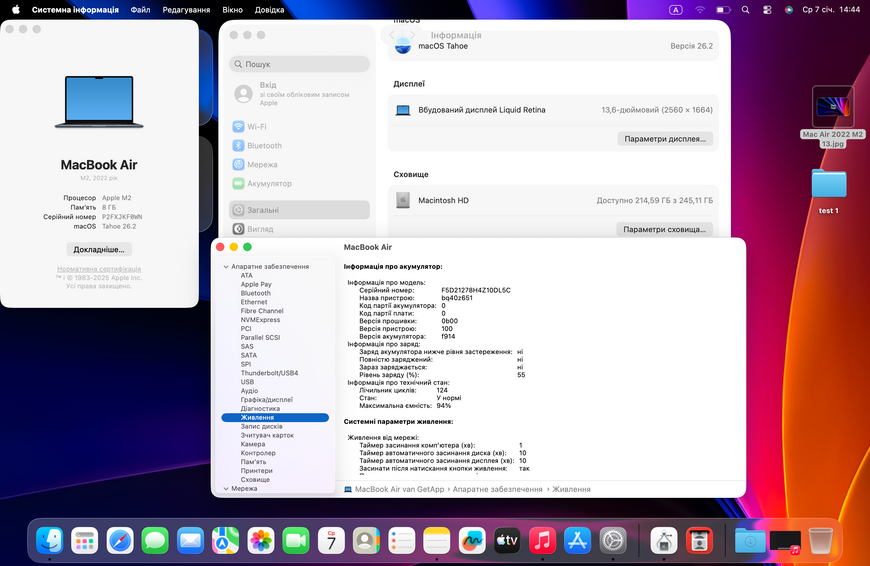Image resolution: width=870 pixels, height=566 pixels.
Task: Open Довідка menu
Action: [x=270, y=9]
